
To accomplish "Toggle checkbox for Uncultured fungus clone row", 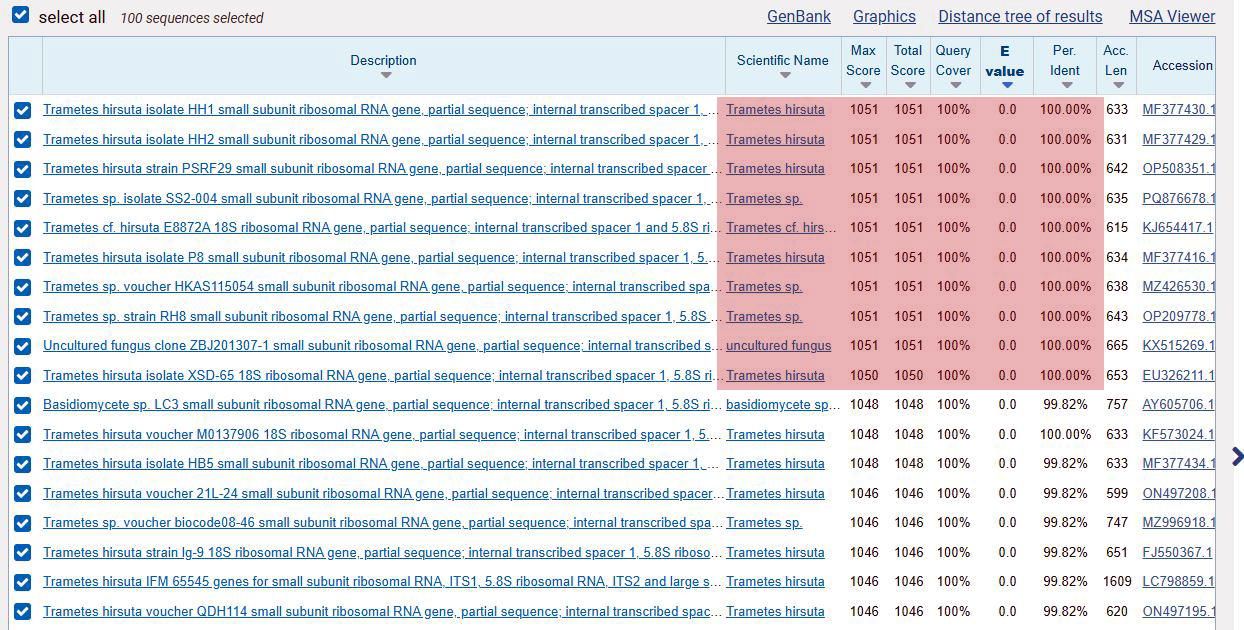I will (23, 346).
